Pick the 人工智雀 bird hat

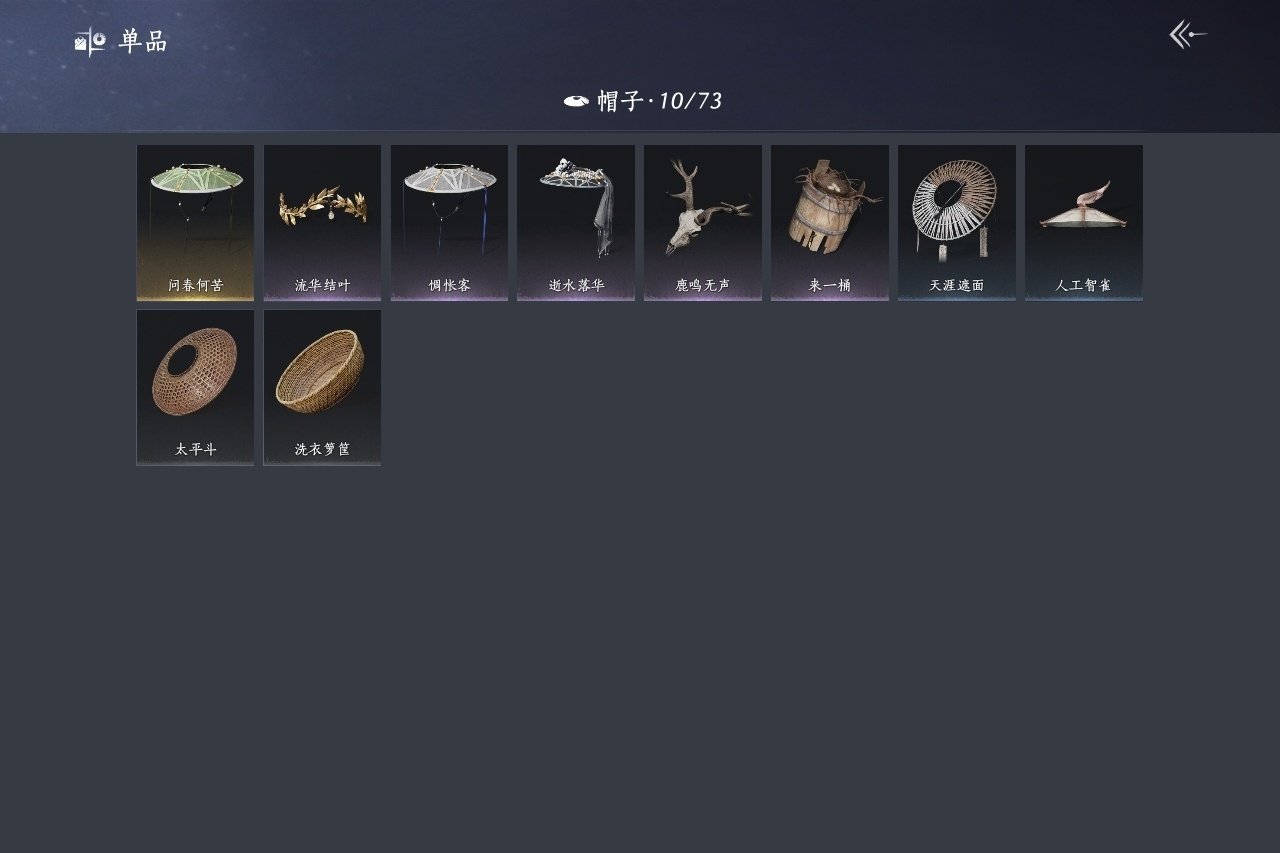pyautogui.click(x=1084, y=223)
